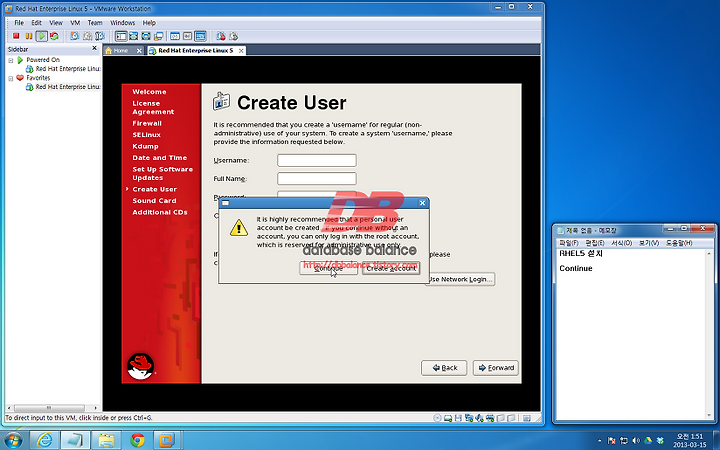
Task: Click the Use Network Login button
Action: coord(461,279)
